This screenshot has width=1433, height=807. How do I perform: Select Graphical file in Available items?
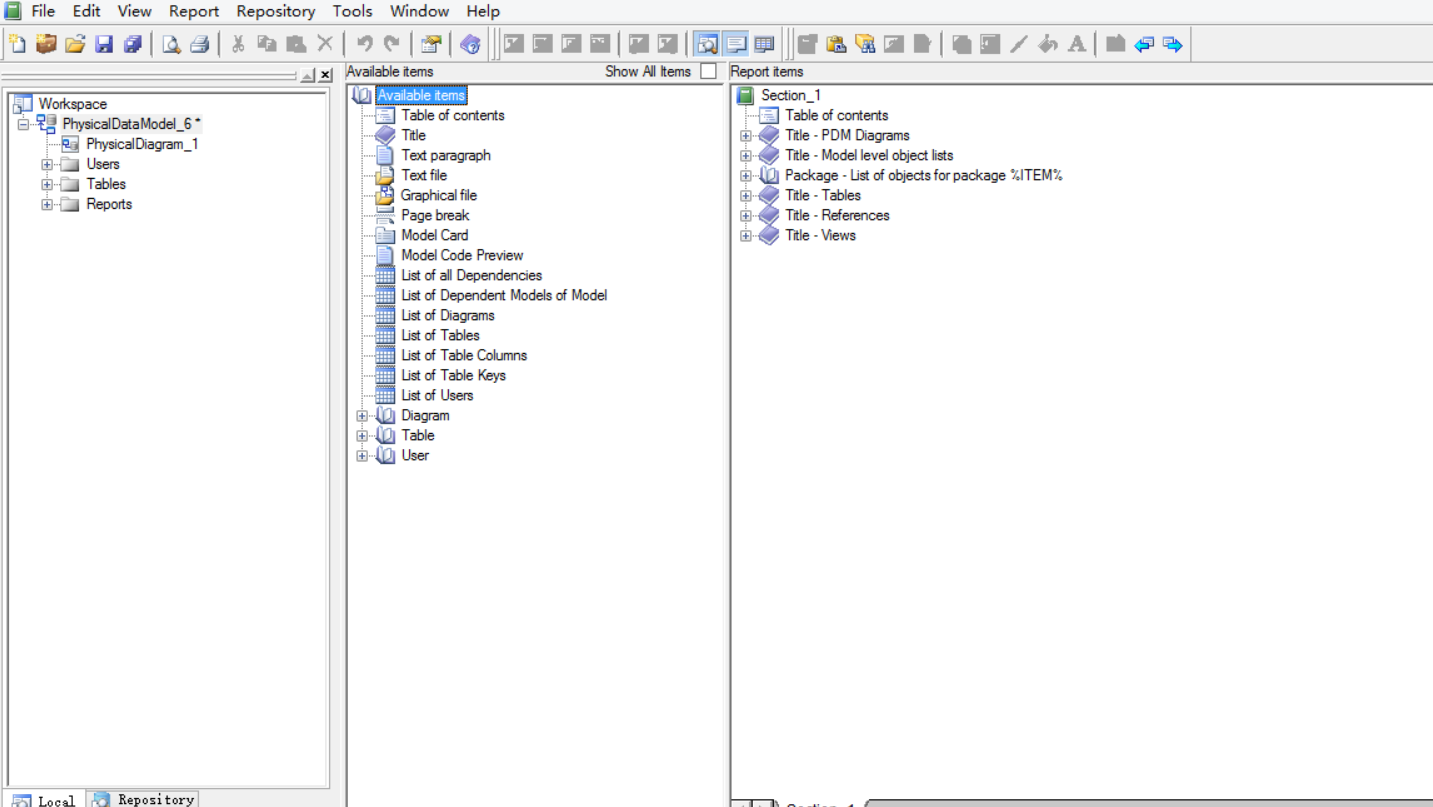pos(439,195)
